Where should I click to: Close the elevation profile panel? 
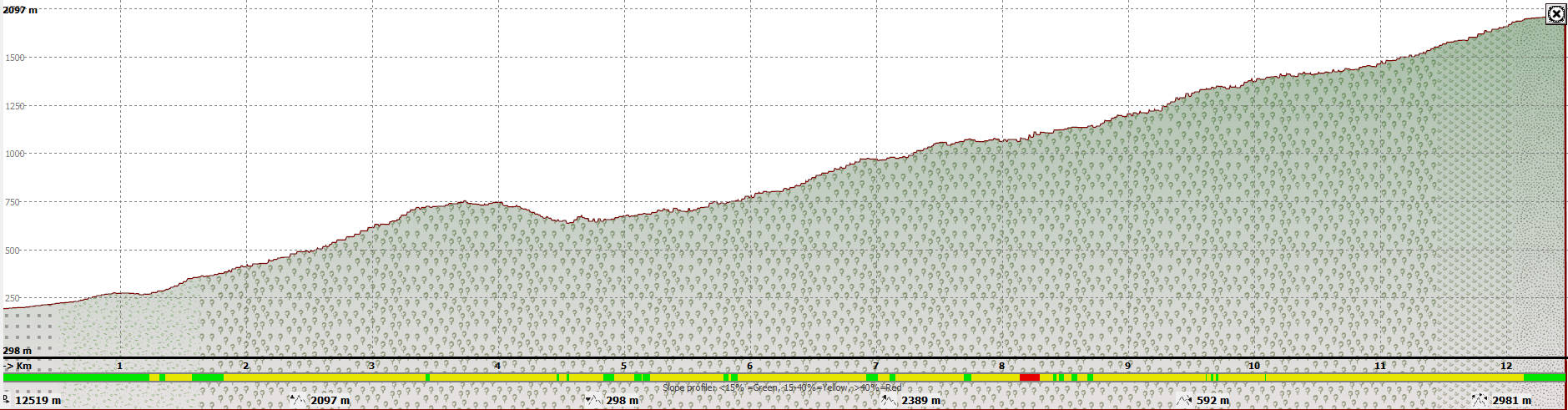1555,14
